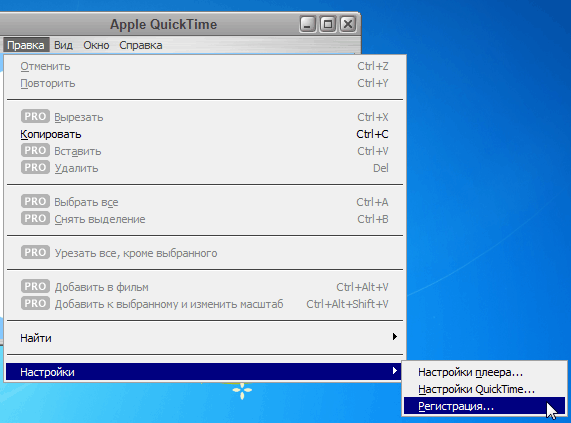
Task: Minimize the Apple QuickTime window
Action: (x=308, y=24)
